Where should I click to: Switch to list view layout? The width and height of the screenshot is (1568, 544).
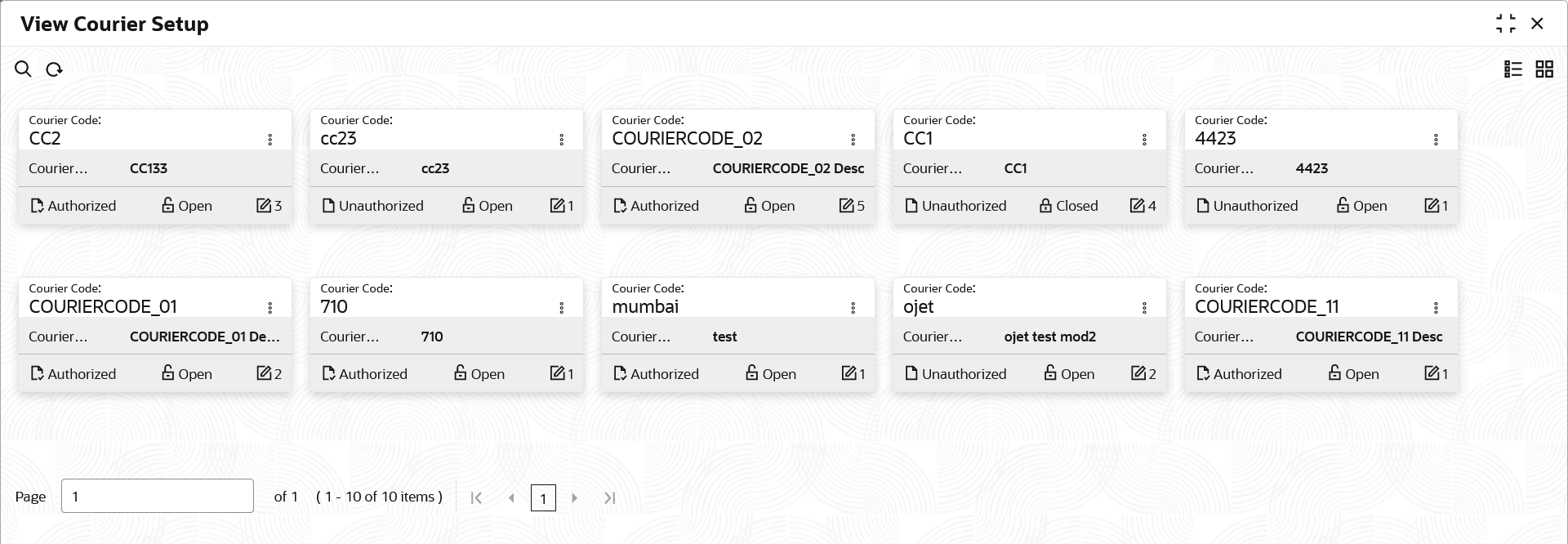point(1513,69)
